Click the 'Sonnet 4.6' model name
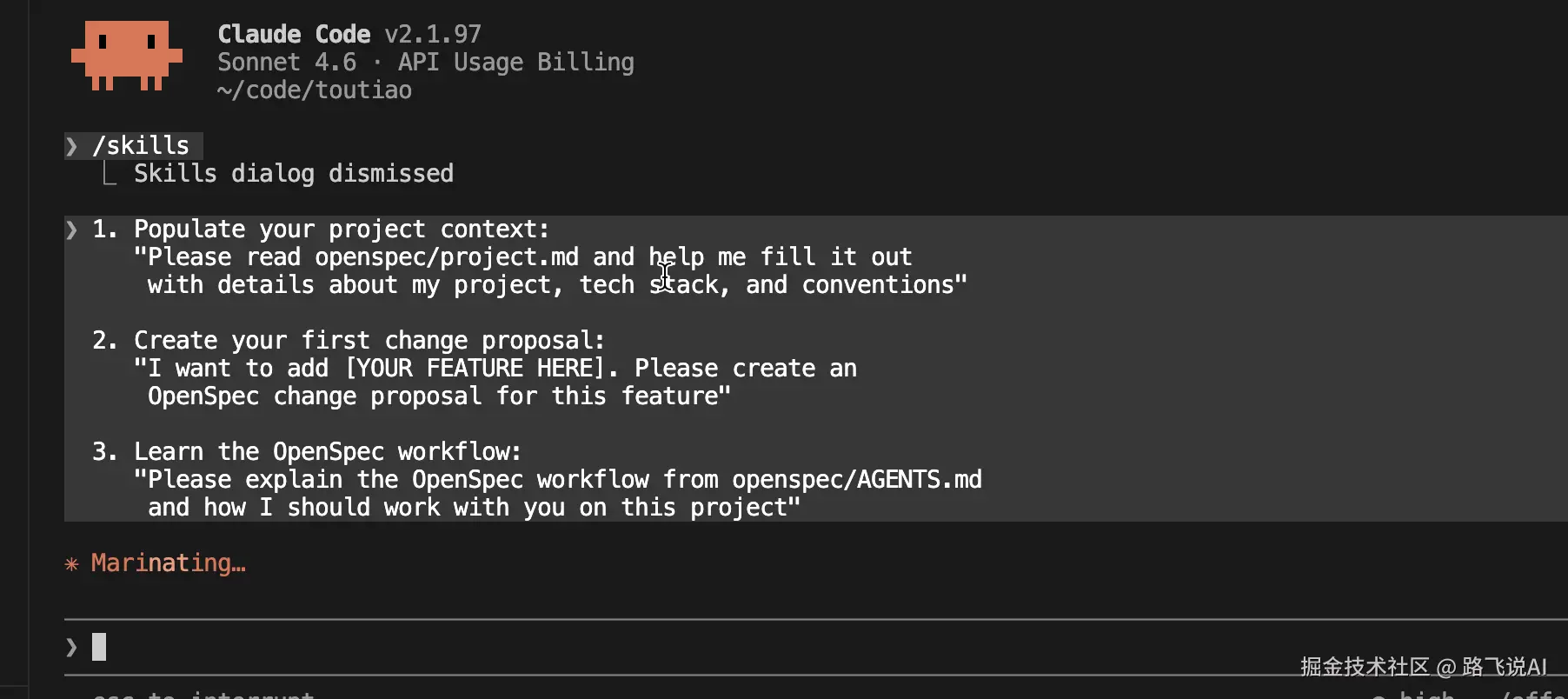1568x699 pixels. [x=287, y=63]
